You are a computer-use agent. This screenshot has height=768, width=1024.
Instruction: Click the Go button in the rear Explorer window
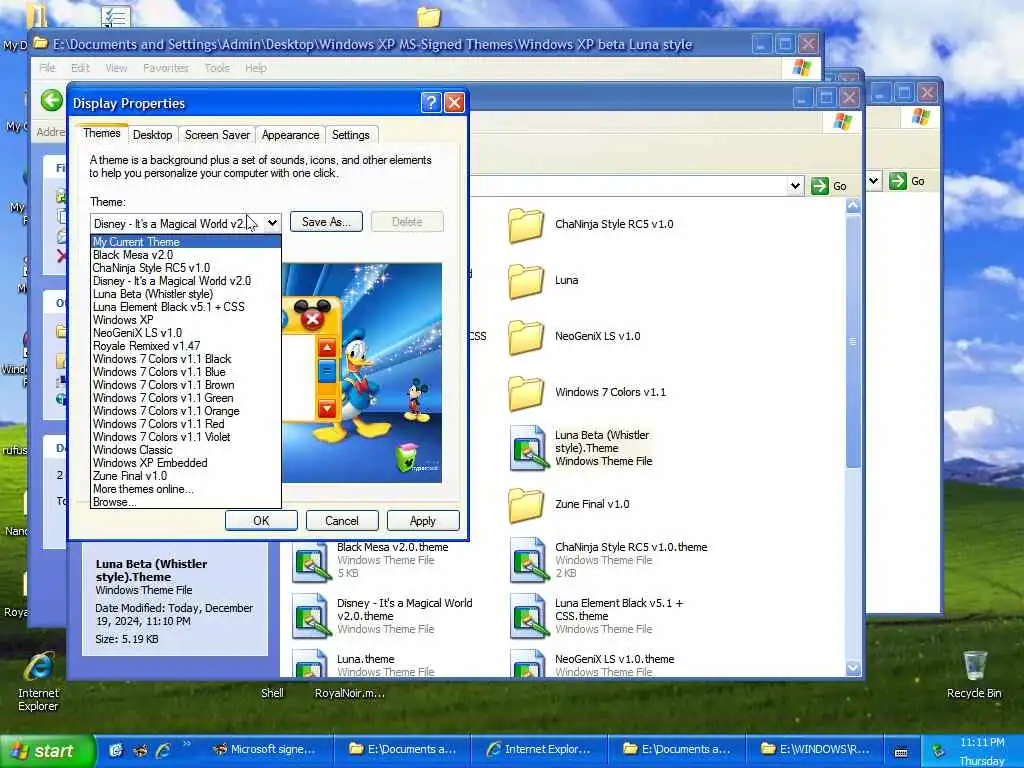click(x=907, y=181)
